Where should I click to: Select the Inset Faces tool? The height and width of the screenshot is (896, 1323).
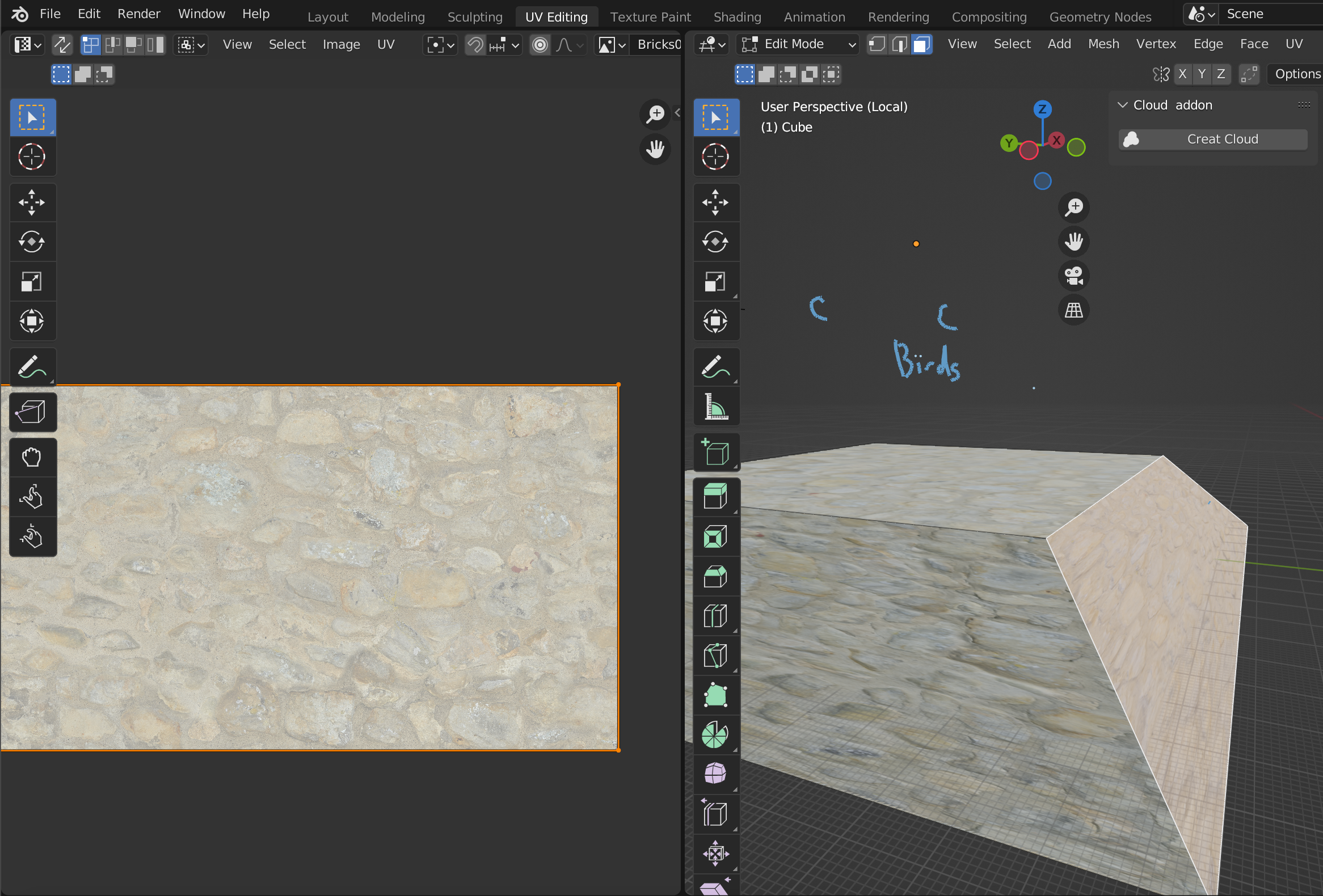(716, 536)
